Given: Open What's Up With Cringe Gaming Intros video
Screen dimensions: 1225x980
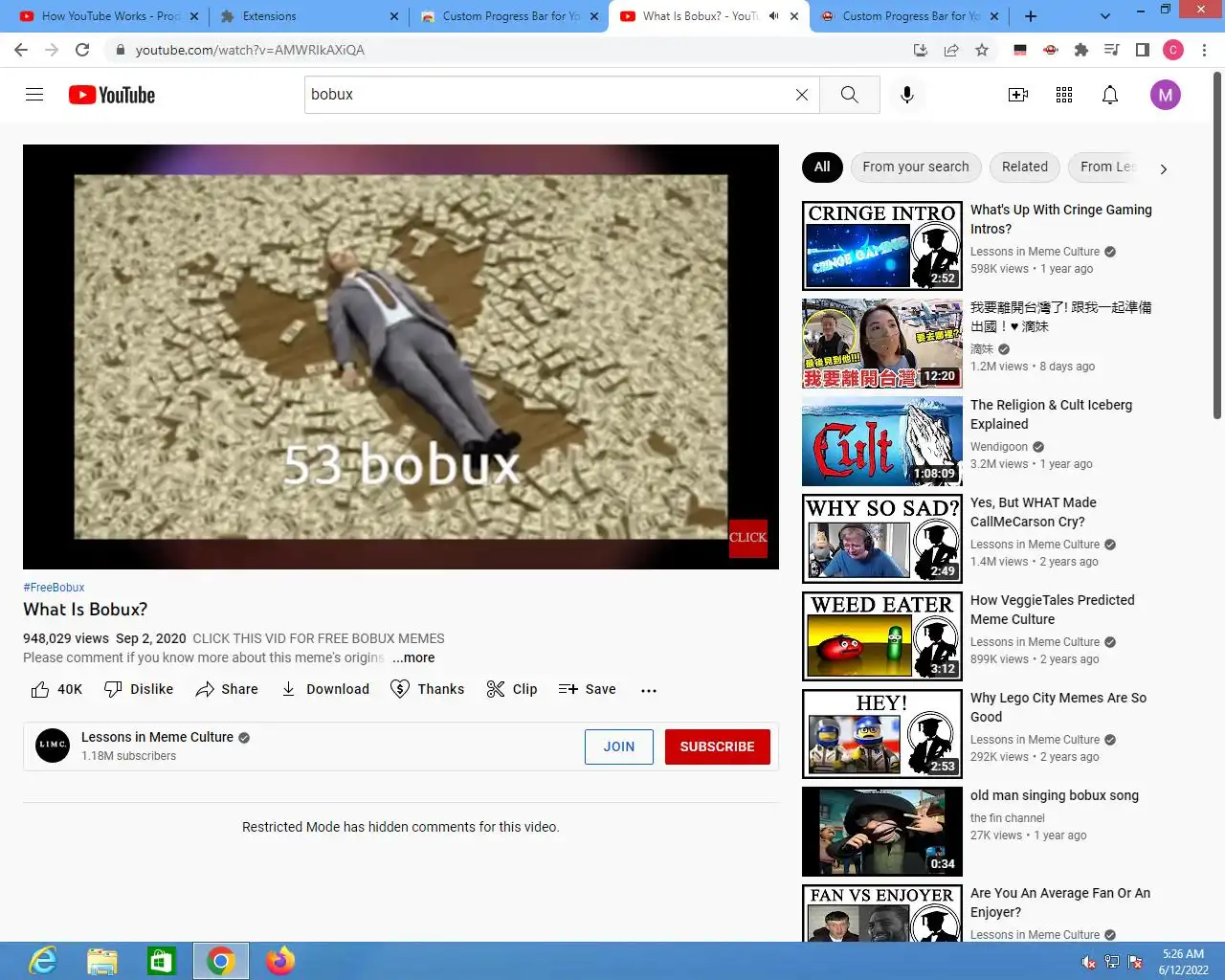Looking at the screenshot, I should coord(1061,219).
